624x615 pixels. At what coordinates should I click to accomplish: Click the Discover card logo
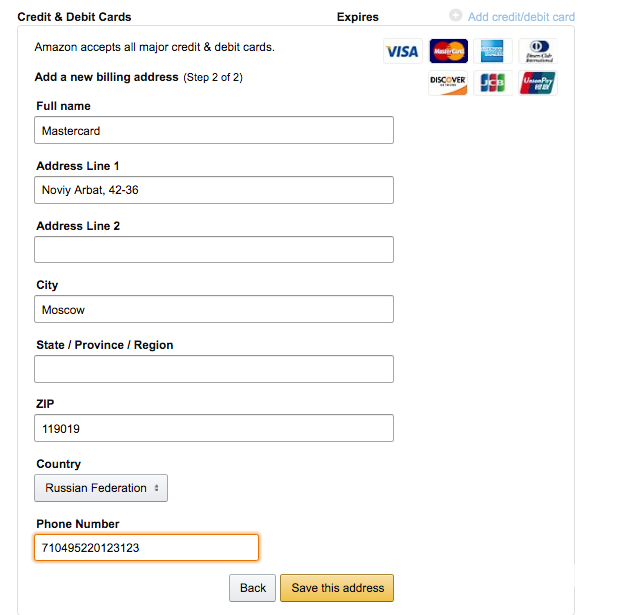[x=448, y=83]
